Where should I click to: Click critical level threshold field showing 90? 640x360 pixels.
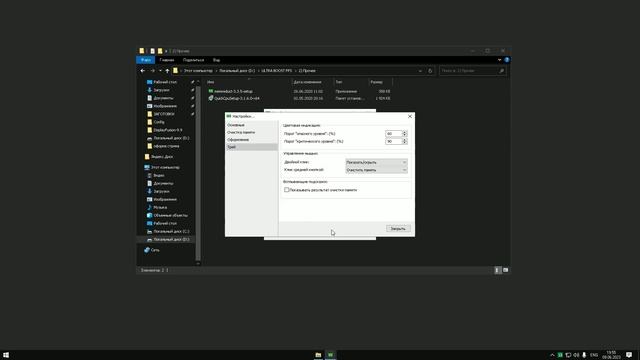(393, 141)
